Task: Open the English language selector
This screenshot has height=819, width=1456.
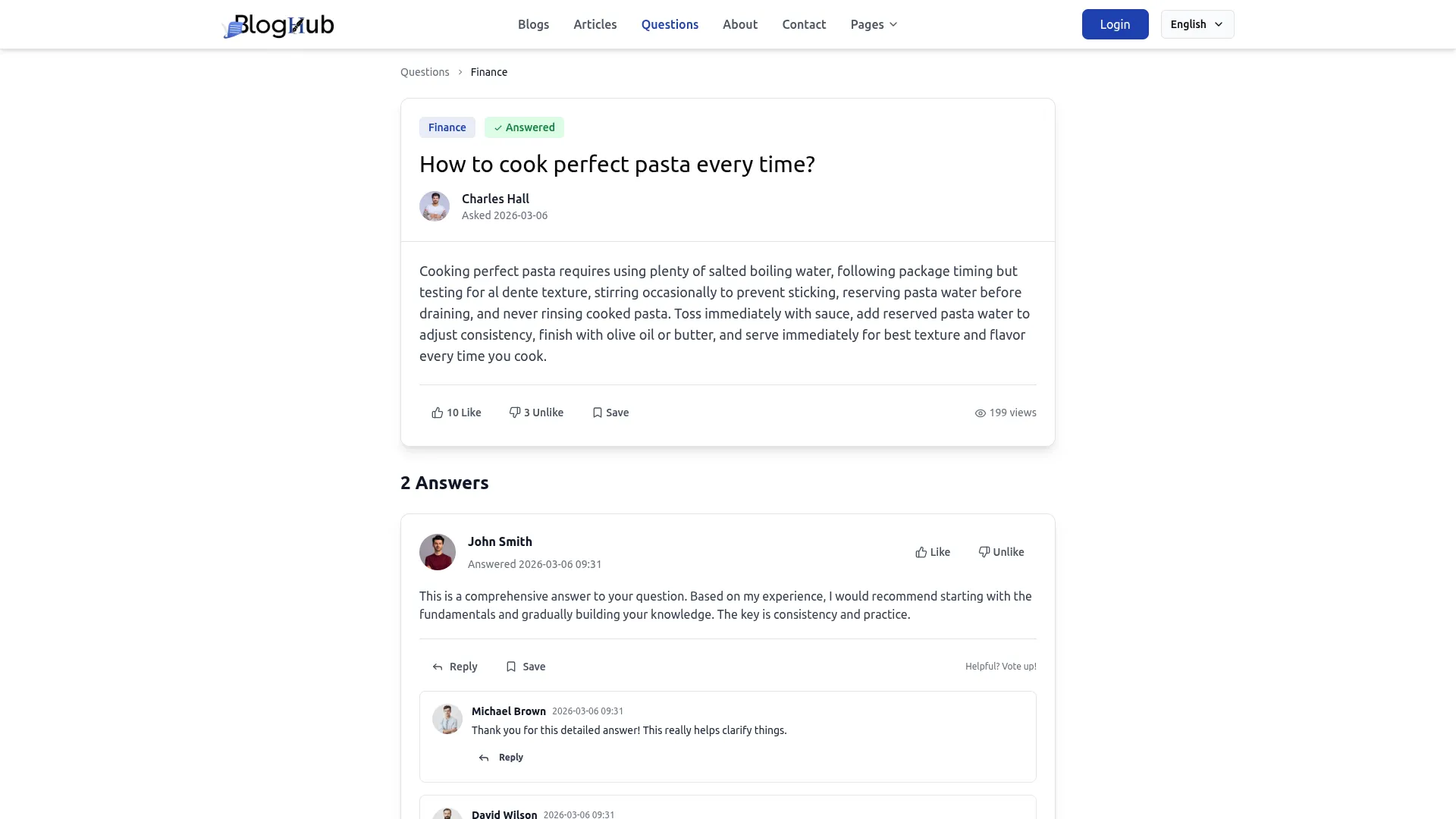Action: [x=1197, y=24]
